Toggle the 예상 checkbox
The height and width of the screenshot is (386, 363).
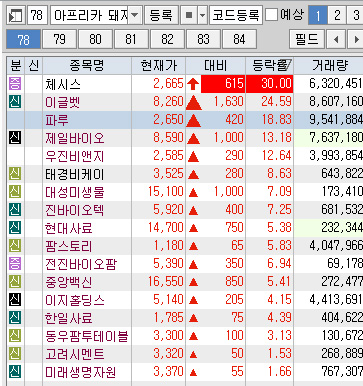(x=271, y=15)
